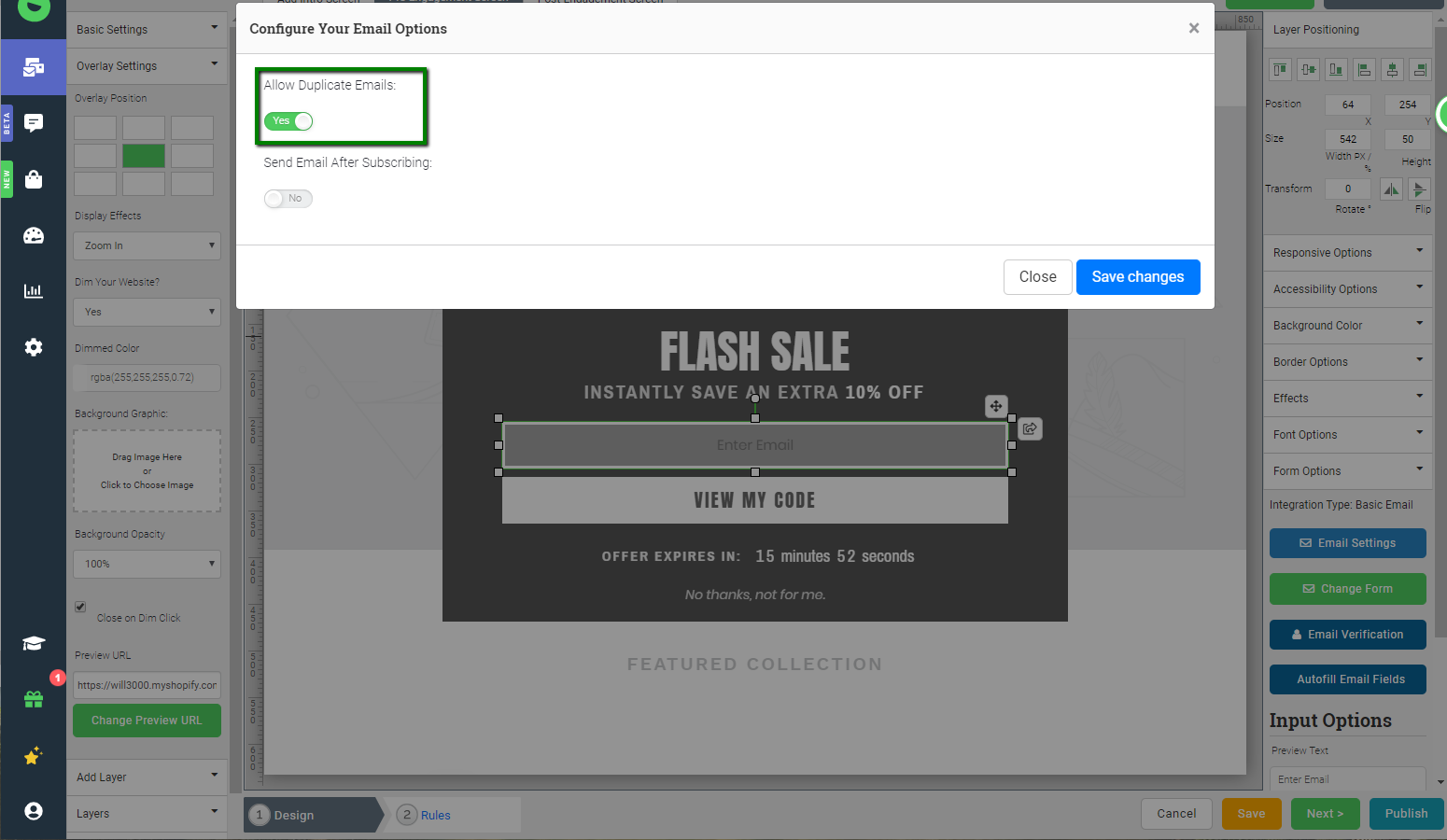Open the analytics section in the sidebar
Image resolution: width=1447 pixels, height=840 pixels.
tap(34, 291)
